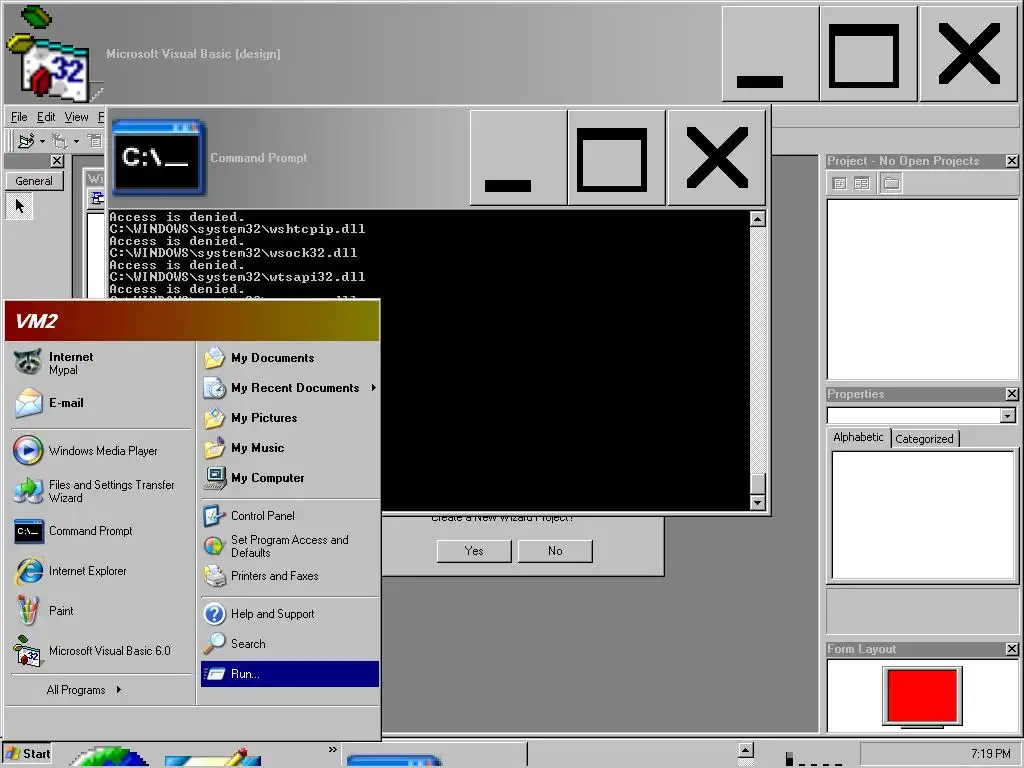The image size is (1024, 768).
Task: Open Set Program Access and Defaults
Action: 290,546
